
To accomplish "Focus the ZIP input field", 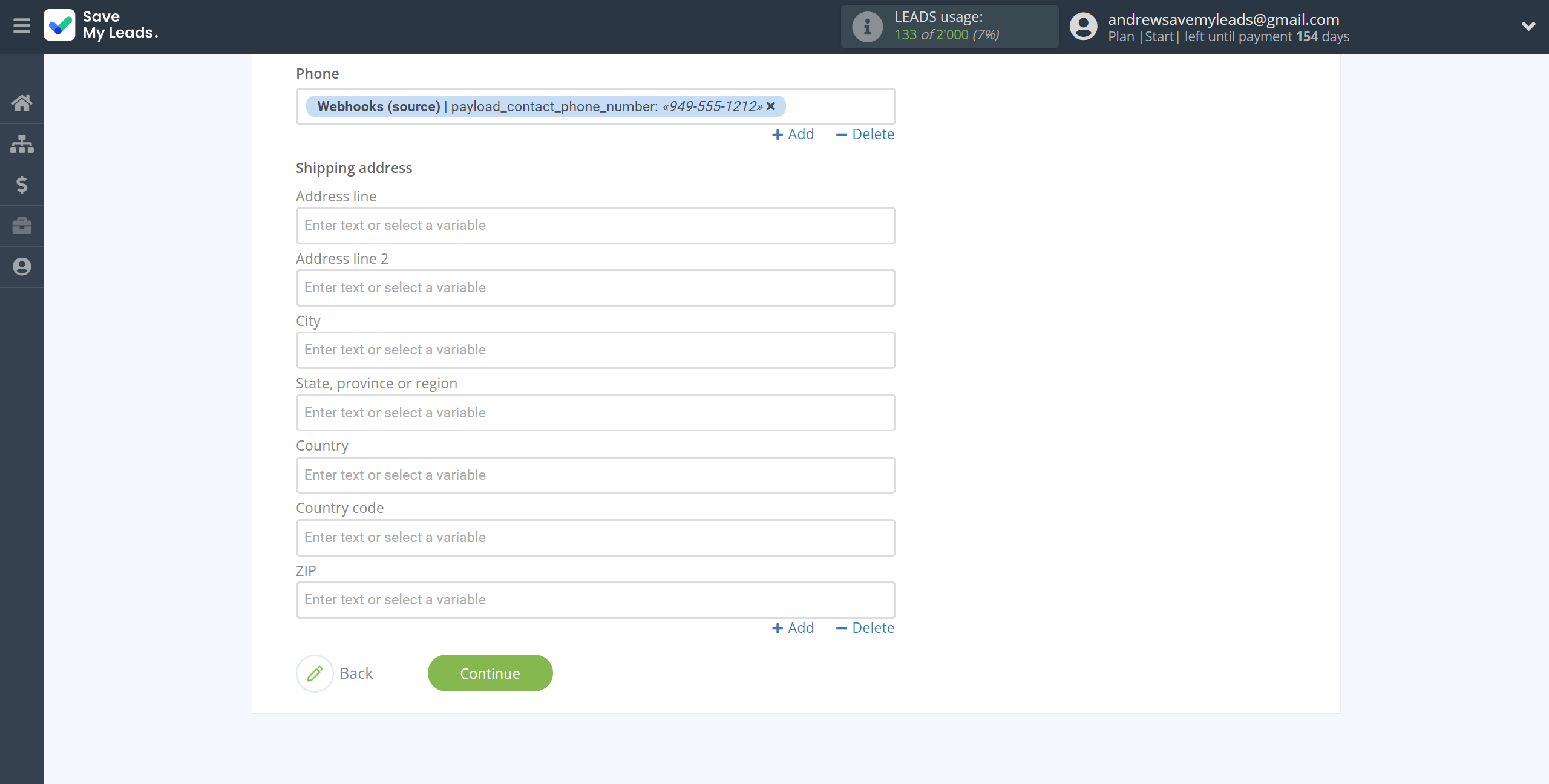I will [x=595, y=600].
